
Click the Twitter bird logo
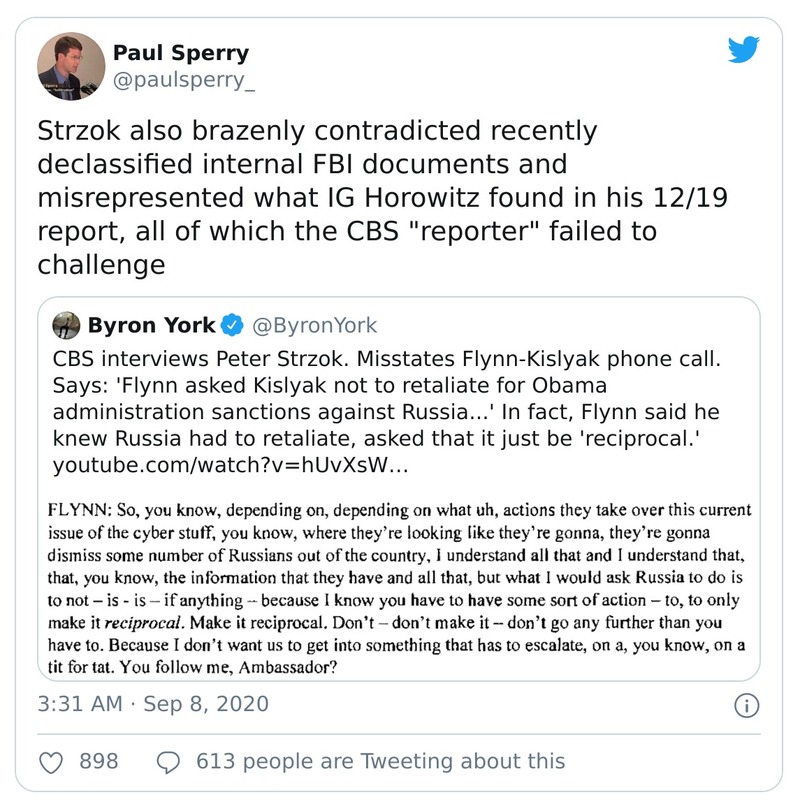coord(743,51)
